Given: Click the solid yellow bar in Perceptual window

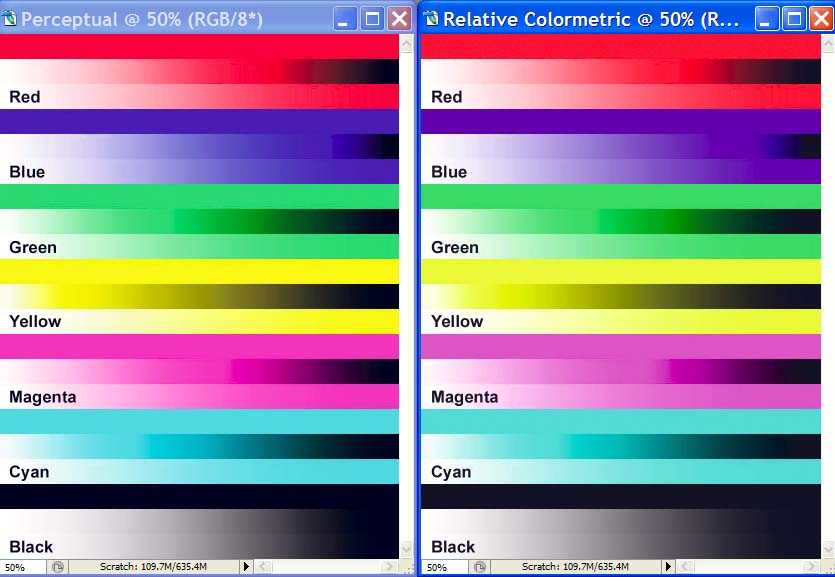Looking at the screenshot, I should point(200,271).
